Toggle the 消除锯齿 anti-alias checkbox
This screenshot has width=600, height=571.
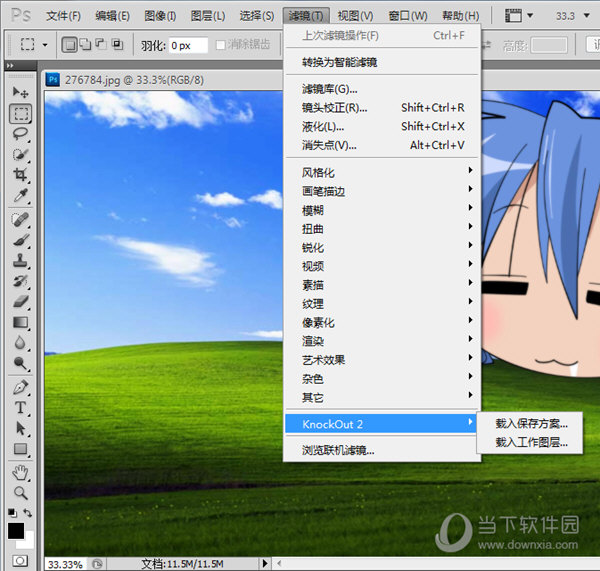[221, 45]
